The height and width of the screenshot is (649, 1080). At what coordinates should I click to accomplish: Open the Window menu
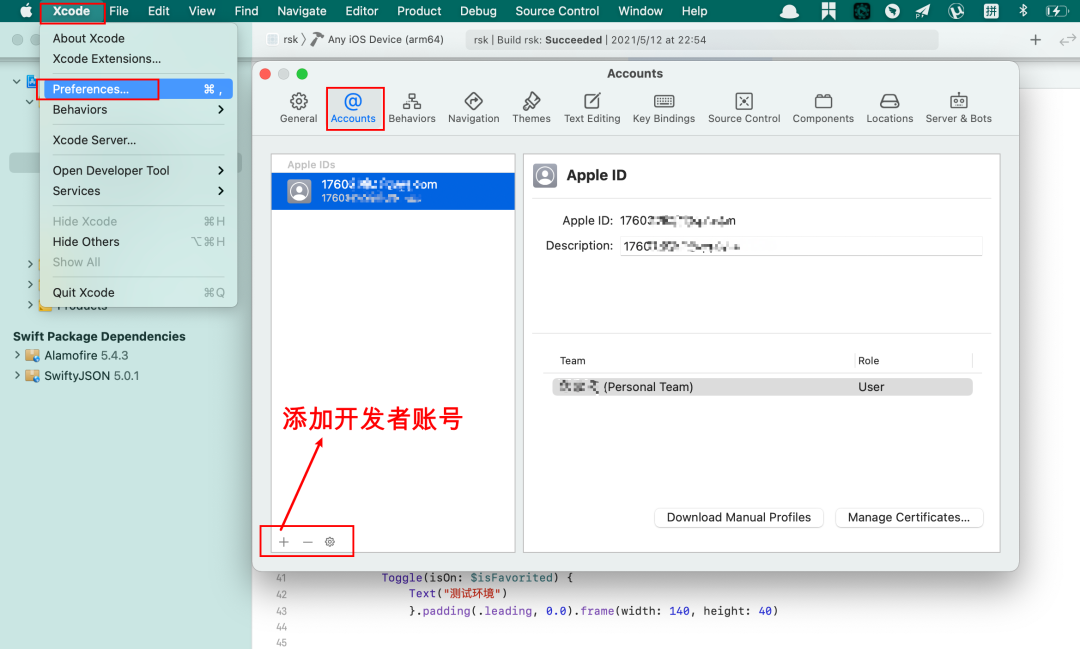640,11
